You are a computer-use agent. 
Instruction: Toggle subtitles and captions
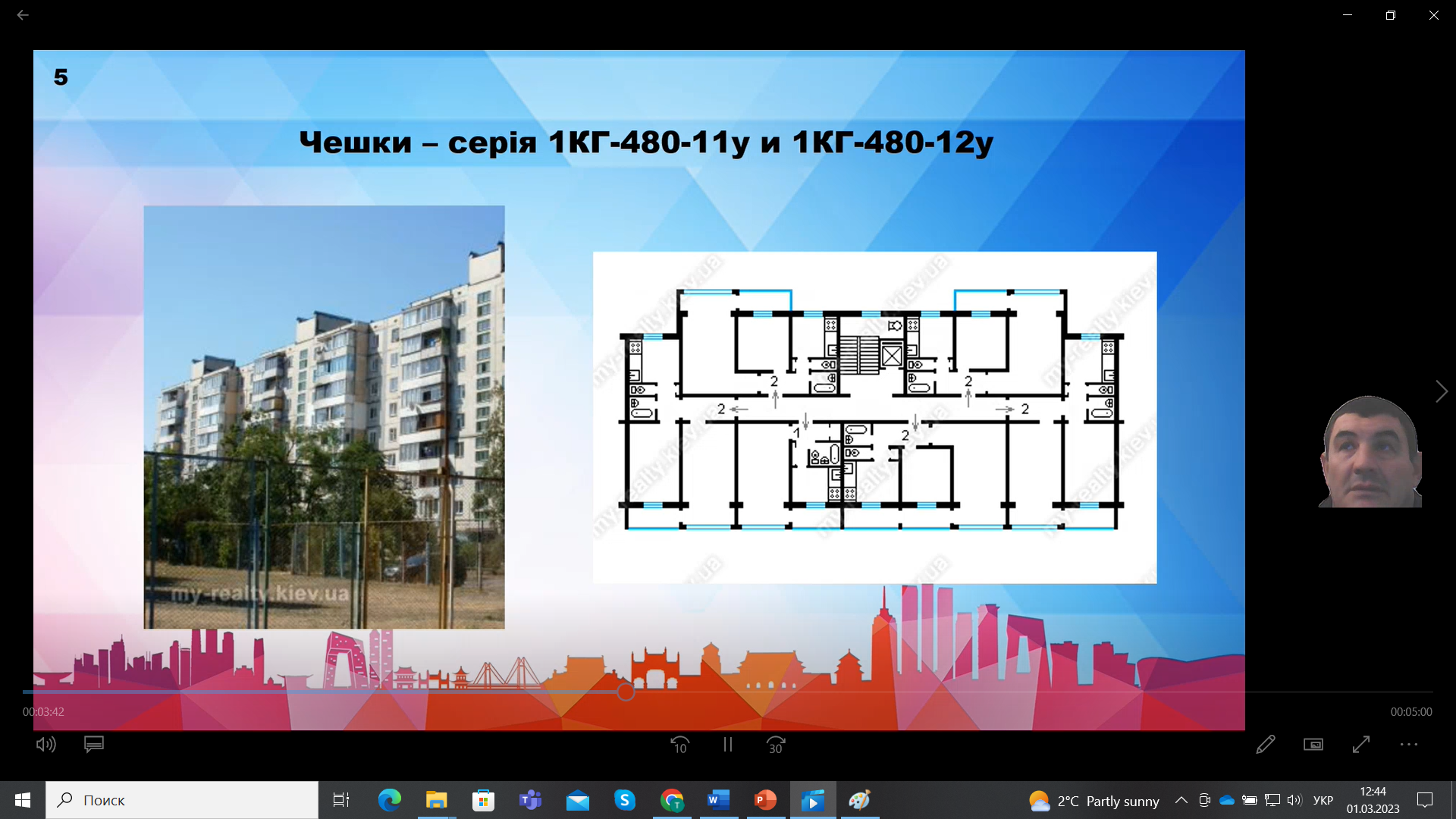click(94, 745)
